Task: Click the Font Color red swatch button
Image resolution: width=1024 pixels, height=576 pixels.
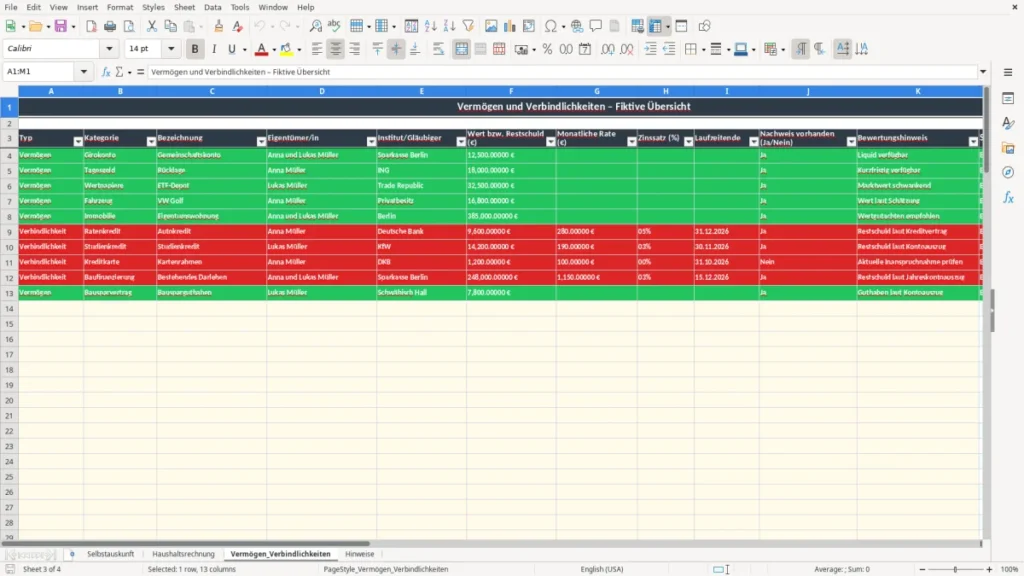Action: pos(261,49)
